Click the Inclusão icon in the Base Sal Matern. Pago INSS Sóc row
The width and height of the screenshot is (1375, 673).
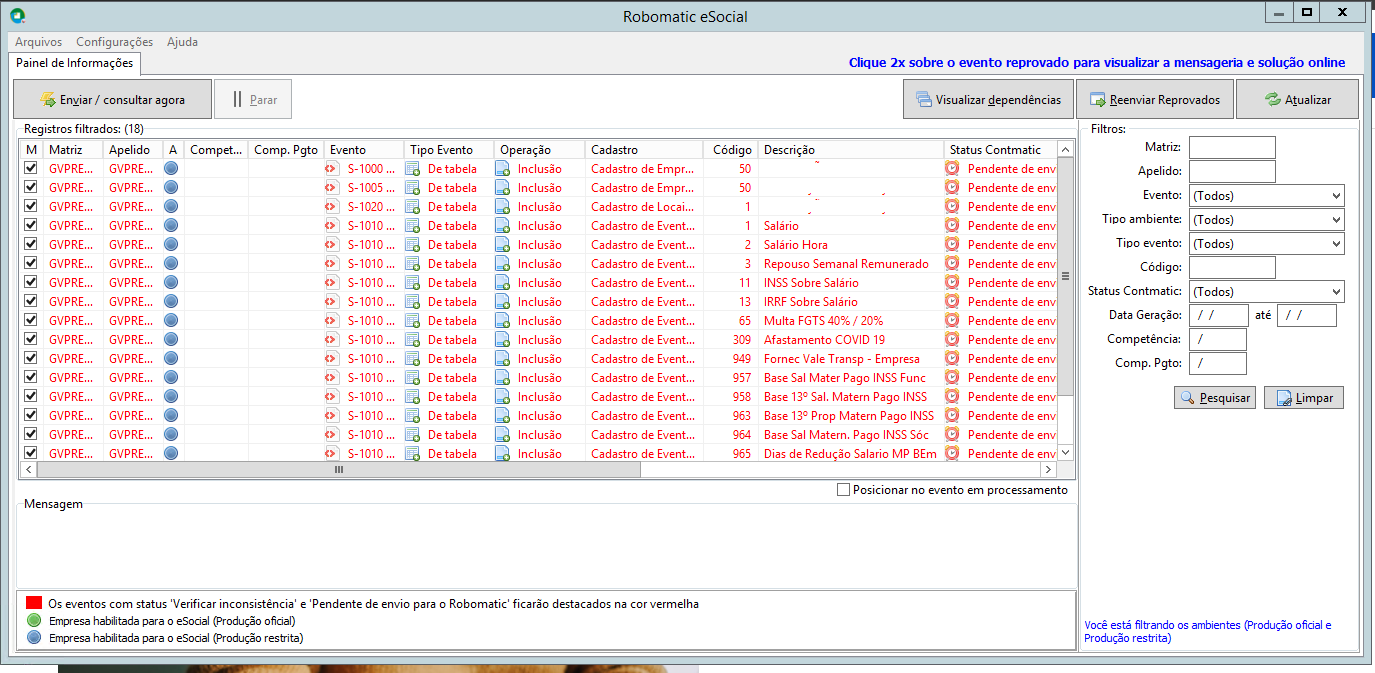click(x=503, y=435)
